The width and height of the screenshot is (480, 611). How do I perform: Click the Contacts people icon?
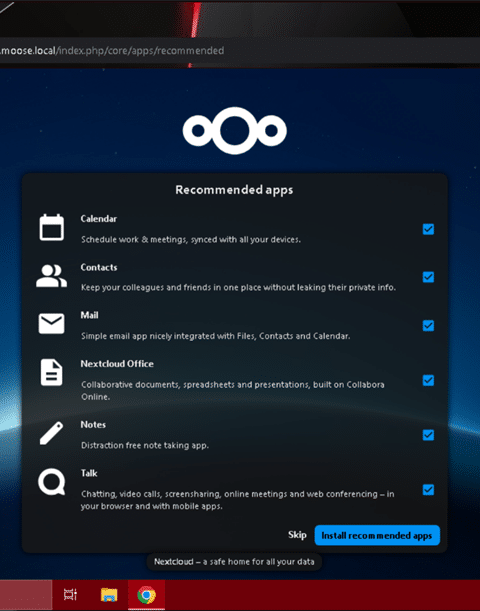(x=51, y=276)
